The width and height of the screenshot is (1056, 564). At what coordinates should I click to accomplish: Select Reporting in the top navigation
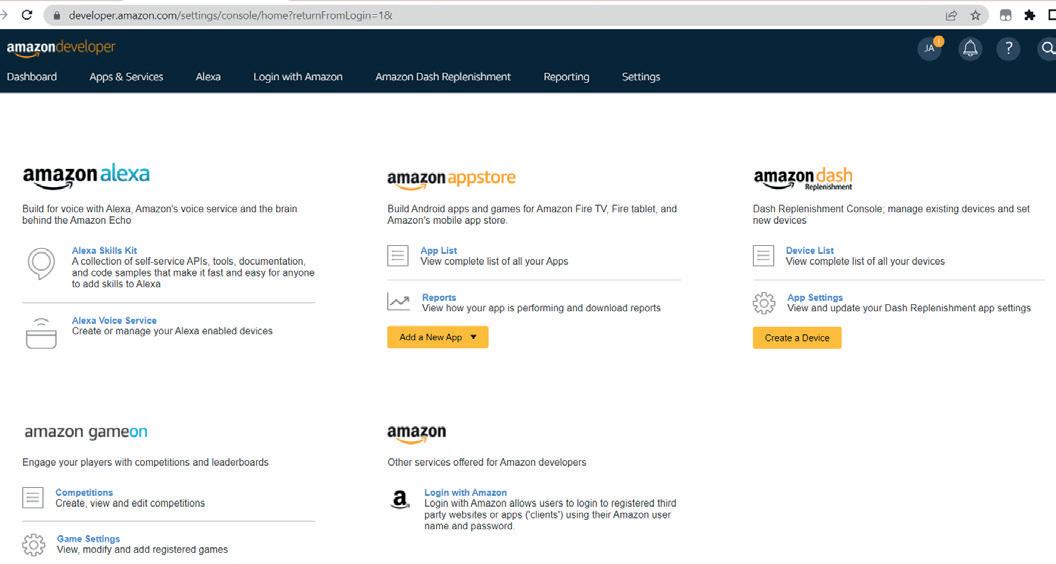tap(566, 77)
